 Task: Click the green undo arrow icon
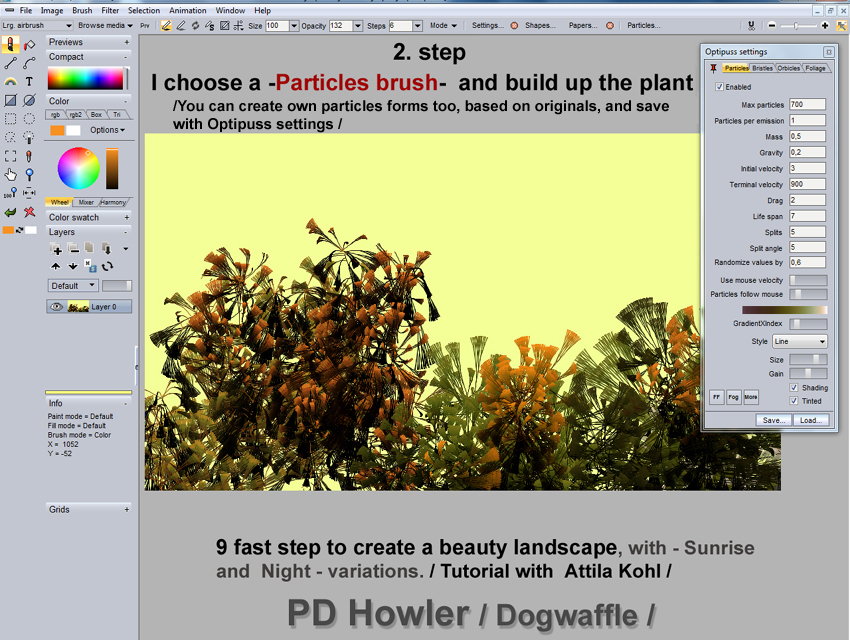10,212
